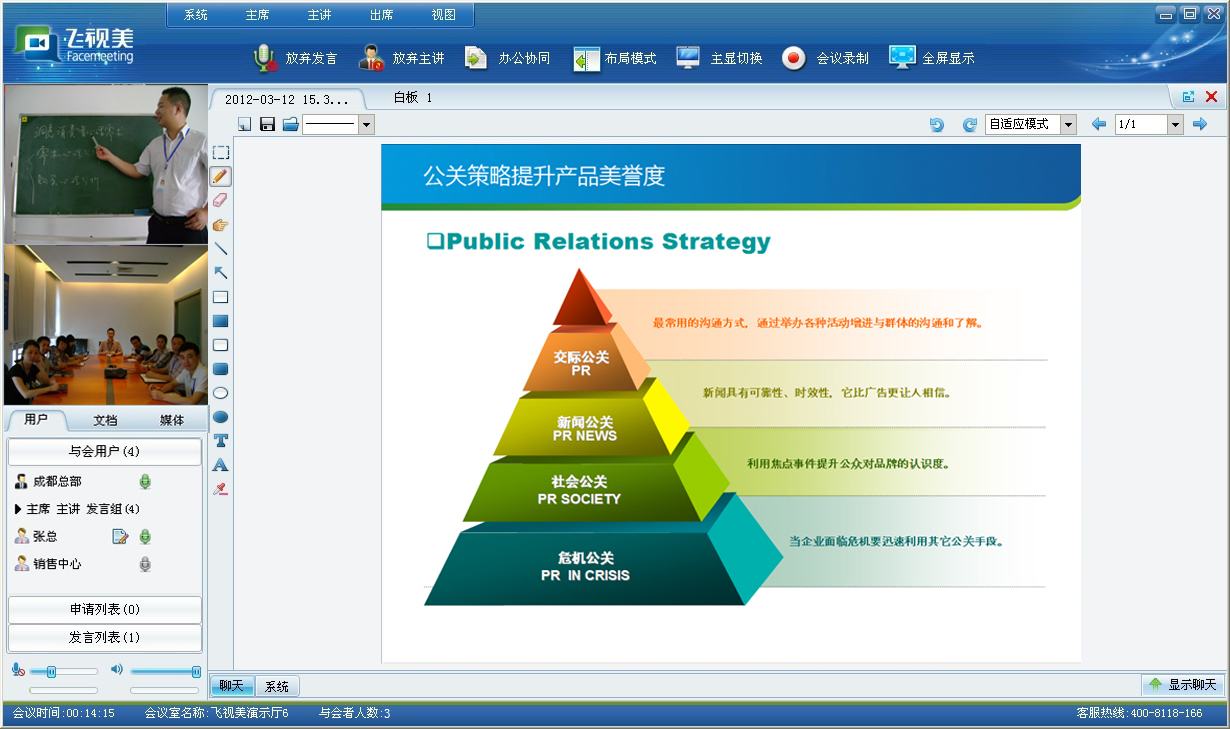Open the line style dropdown
This screenshot has width=1230, height=729.
pyautogui.click(x=366, y=124)
